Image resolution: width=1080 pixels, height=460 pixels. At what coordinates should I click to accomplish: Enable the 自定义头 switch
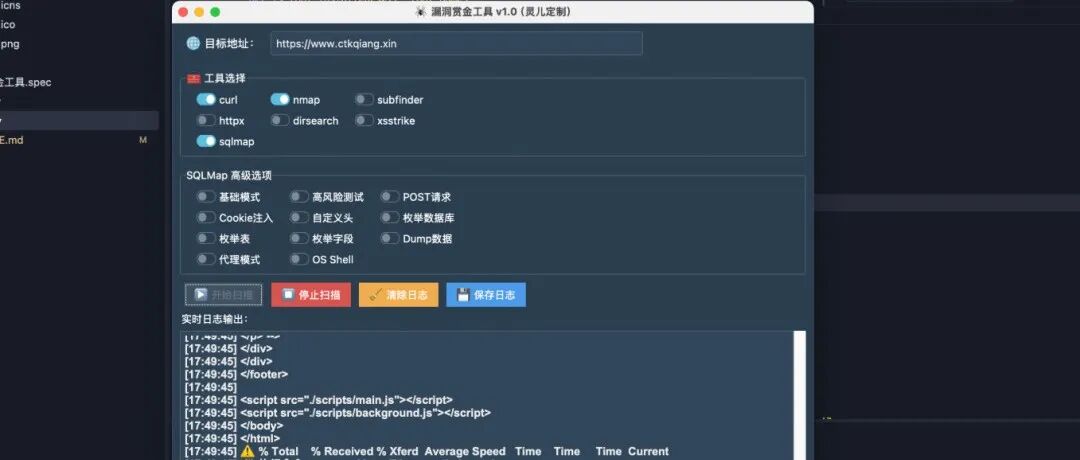(299, 218)
